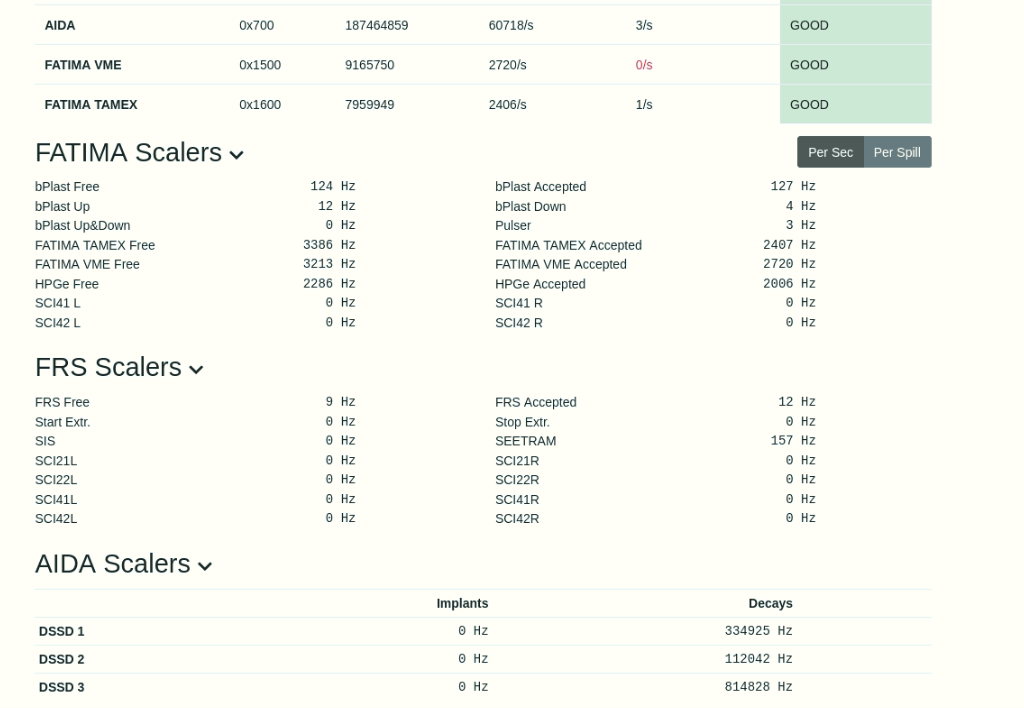1024x708 pixels.
Task: Collapse the AIDA Scalers section chevron
Action: (204, 566)
